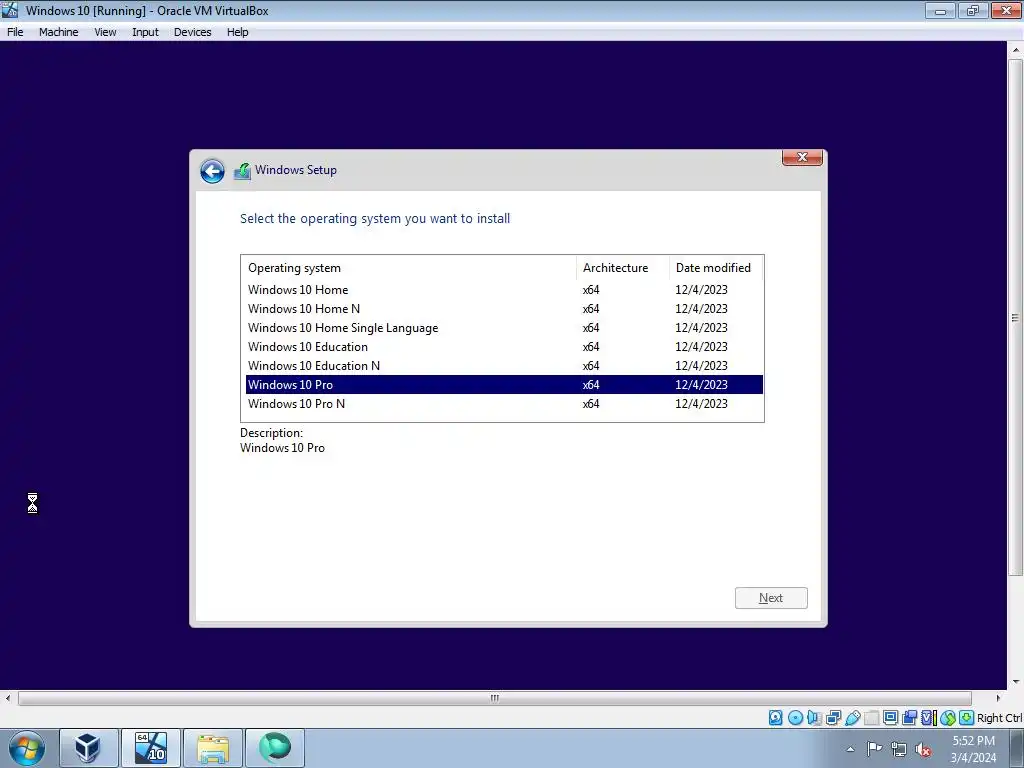Click the VirtualBox window title icon

[x=10, y=10]
